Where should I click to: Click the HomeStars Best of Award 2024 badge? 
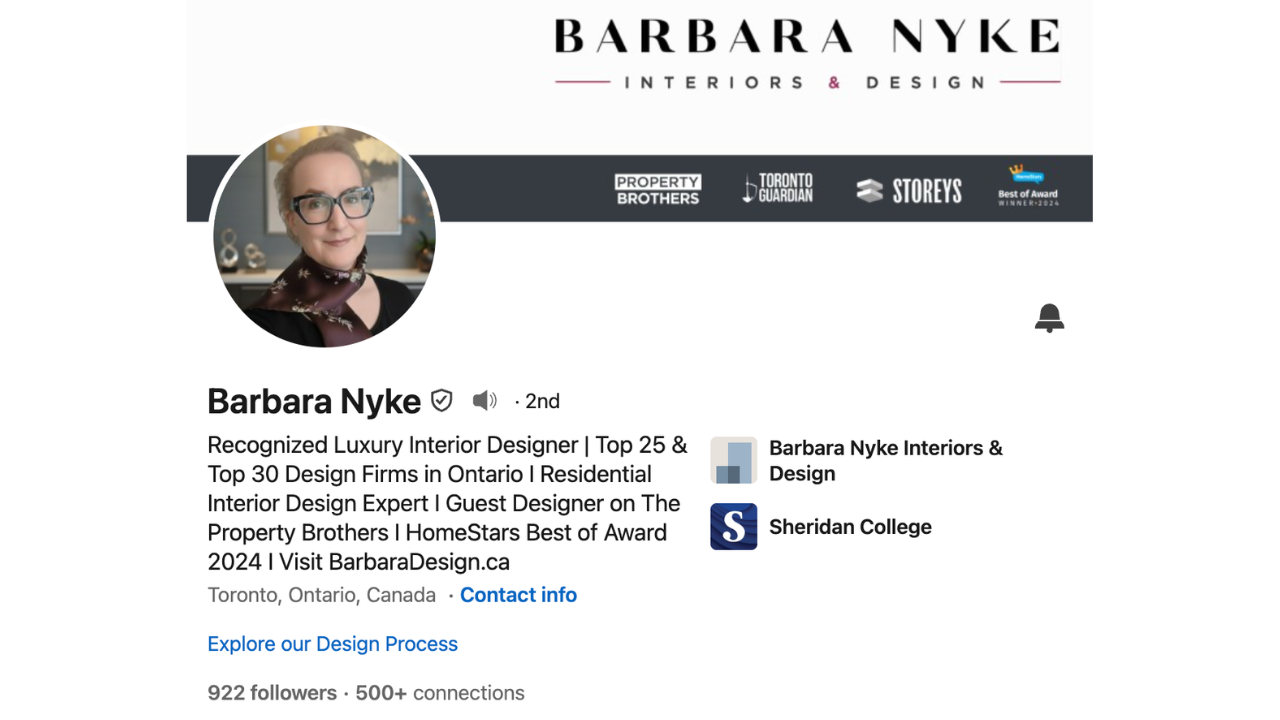tap(1026, 188)
